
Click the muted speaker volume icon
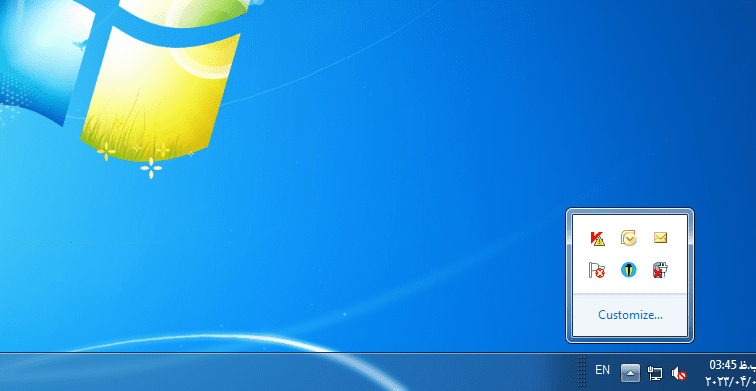click(x=679, y=373)
